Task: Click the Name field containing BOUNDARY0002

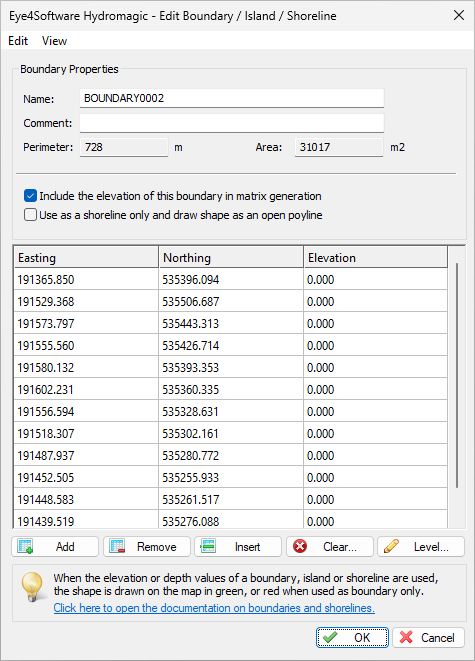Action: pyautogui.click(x=232, y=98)
